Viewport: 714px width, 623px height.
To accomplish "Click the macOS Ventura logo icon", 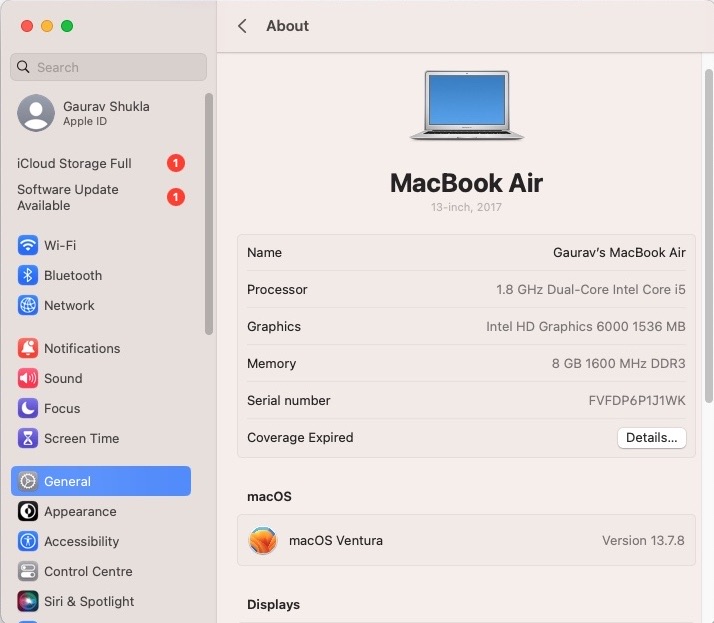I will coord(263,541).
